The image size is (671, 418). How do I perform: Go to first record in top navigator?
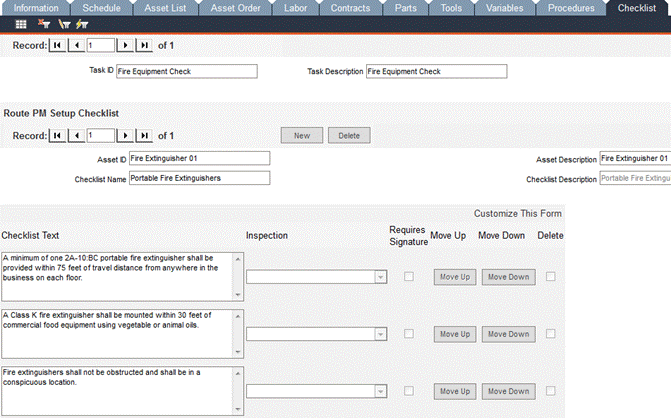pyautogui.click(x=57, y=46)
